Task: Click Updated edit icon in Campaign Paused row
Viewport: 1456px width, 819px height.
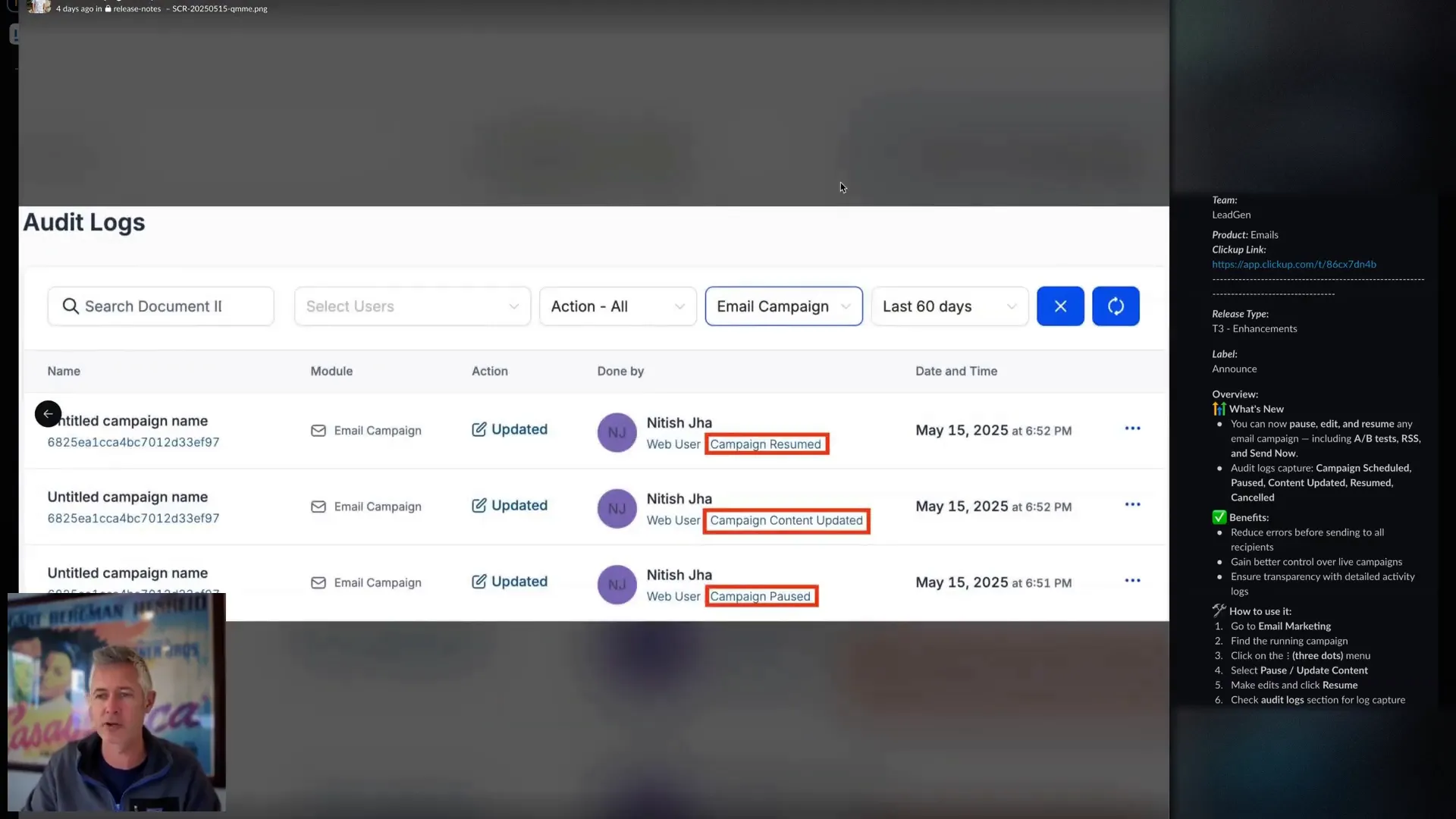Action: tap(479, 581)
